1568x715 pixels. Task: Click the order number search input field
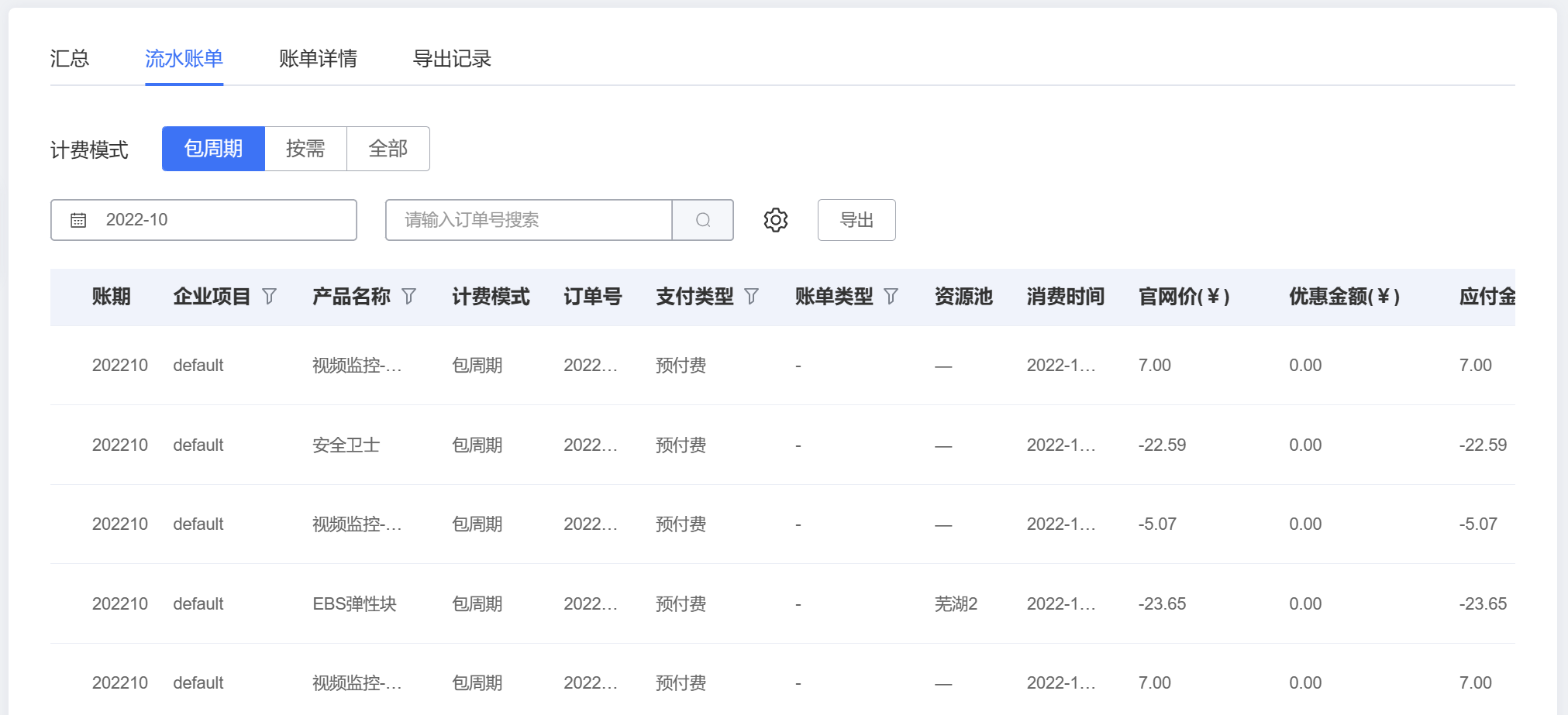pos(529,219)
